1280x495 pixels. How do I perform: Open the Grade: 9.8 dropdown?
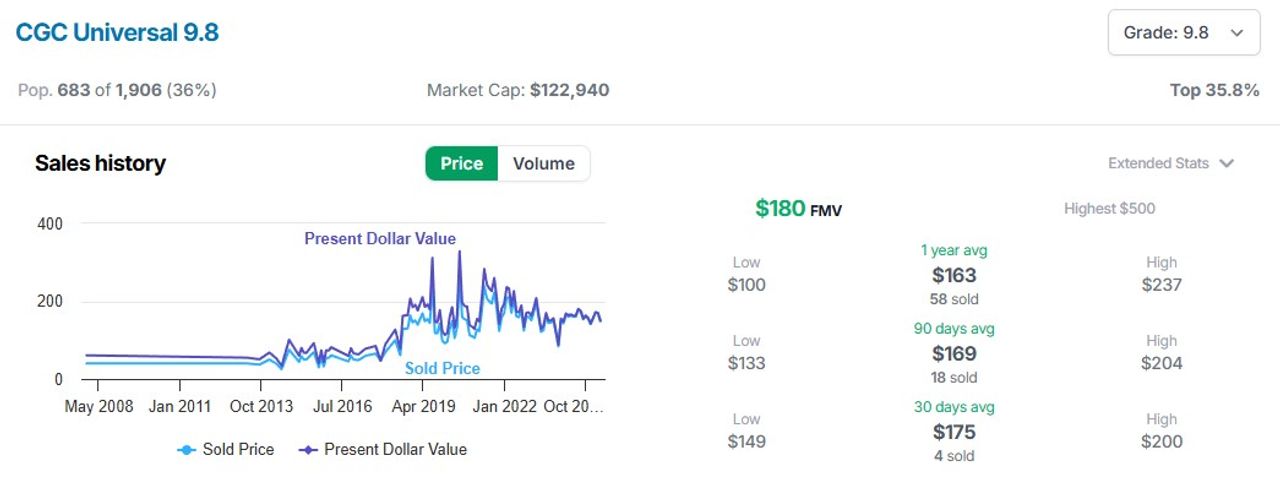pos(1184,33)
